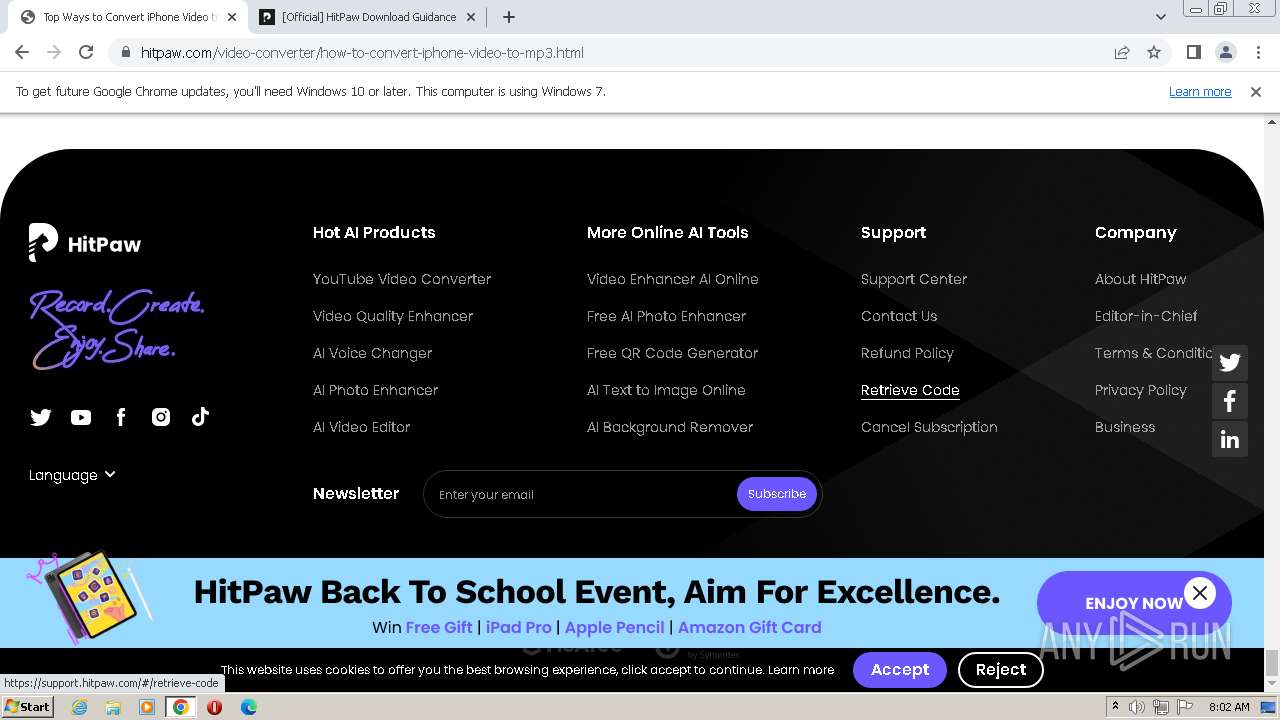Share via floating Facebook side button
This screenshot has width=1280, height=720.
click(1230, 401)
